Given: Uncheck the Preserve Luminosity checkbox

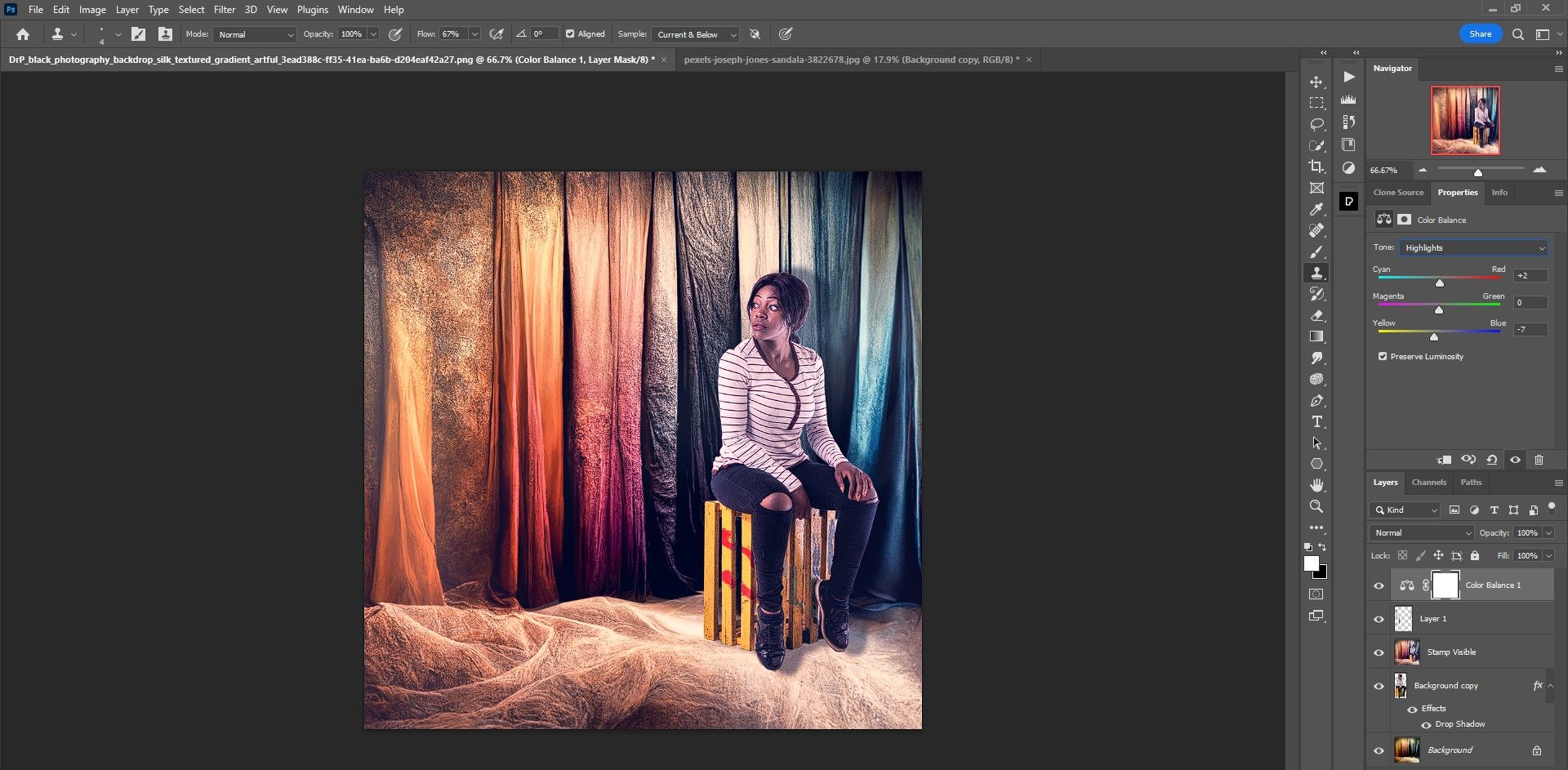Looking at the screenshot, I should [1383, 357].
